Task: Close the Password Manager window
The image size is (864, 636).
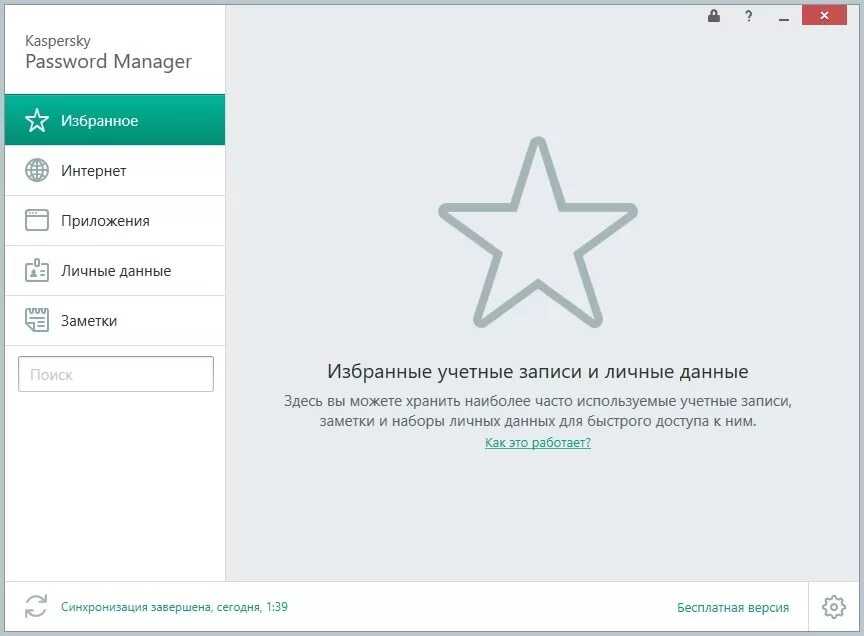Action: 824,15
